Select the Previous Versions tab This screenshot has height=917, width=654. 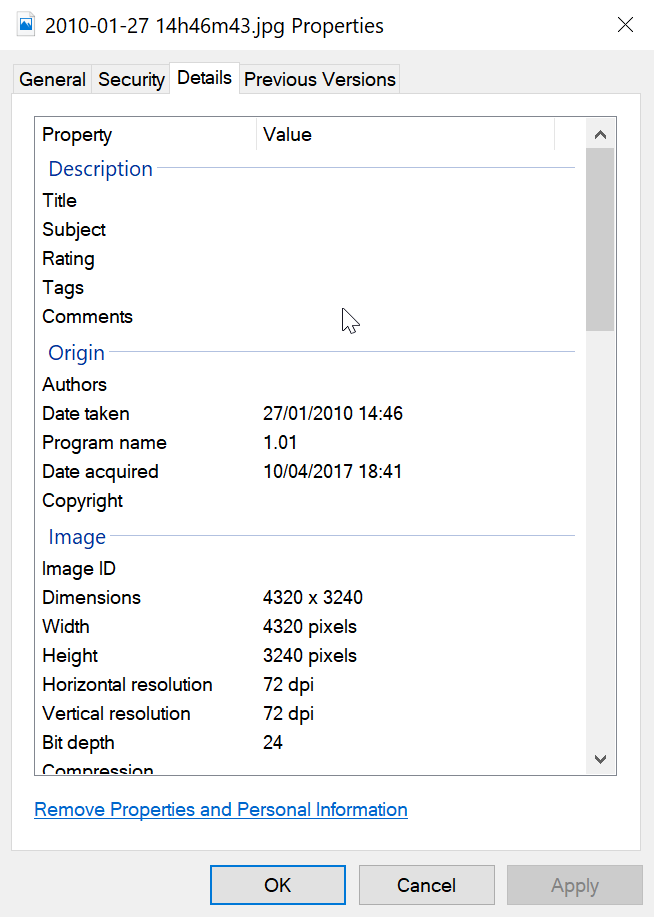point(319,79)
